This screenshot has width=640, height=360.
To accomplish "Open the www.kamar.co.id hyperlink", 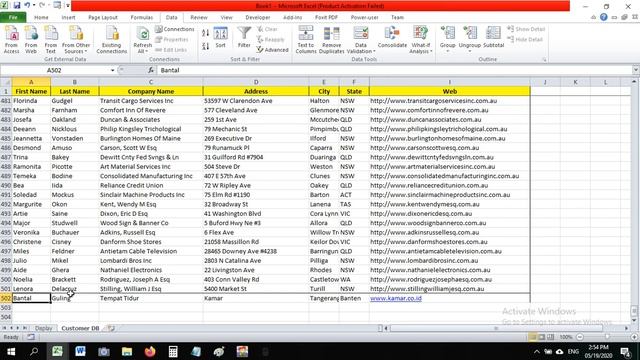I will [396, 298].
